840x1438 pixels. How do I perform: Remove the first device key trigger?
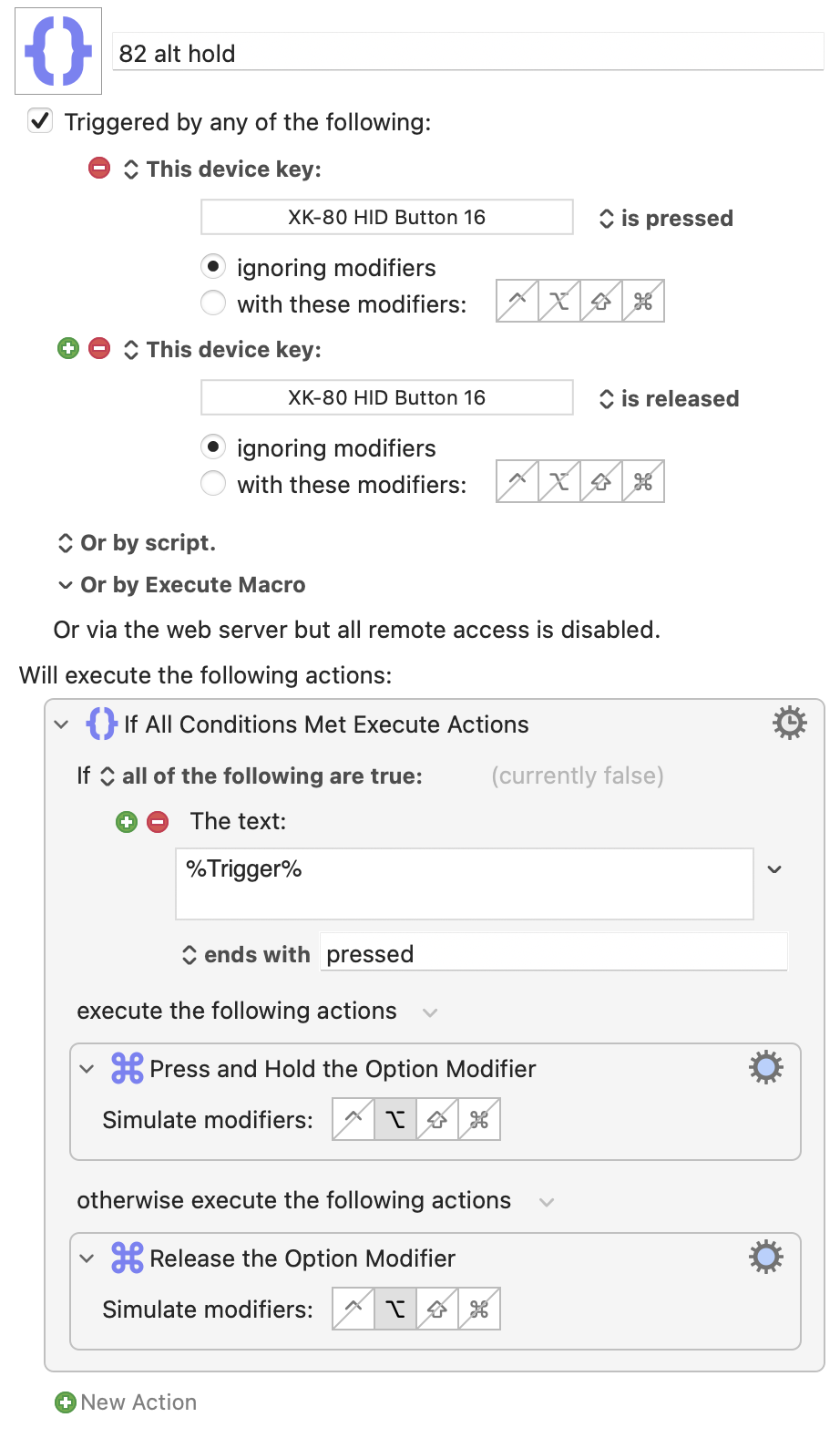[x=99, y=168]
